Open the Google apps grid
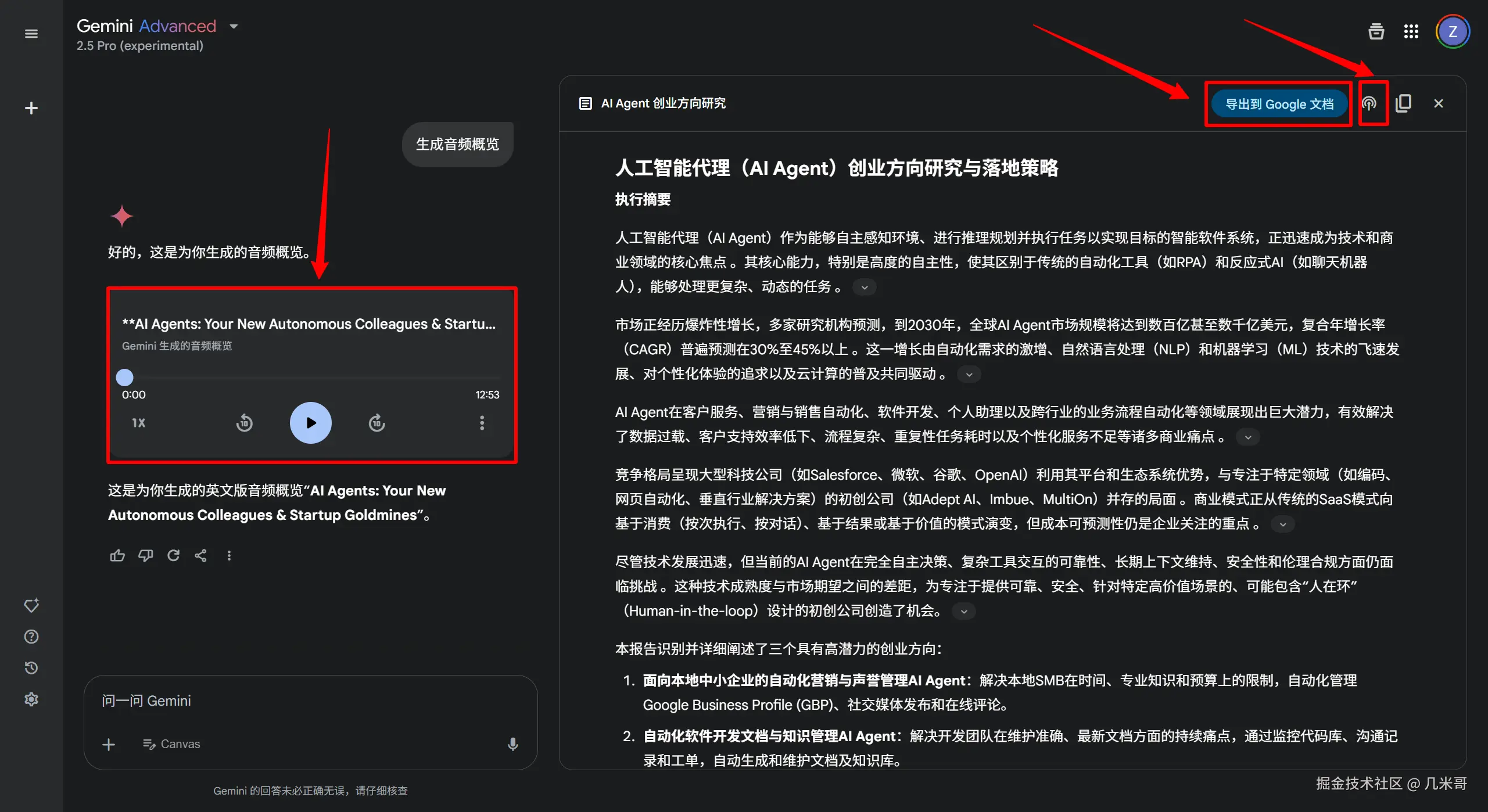 click(1411, 31)
